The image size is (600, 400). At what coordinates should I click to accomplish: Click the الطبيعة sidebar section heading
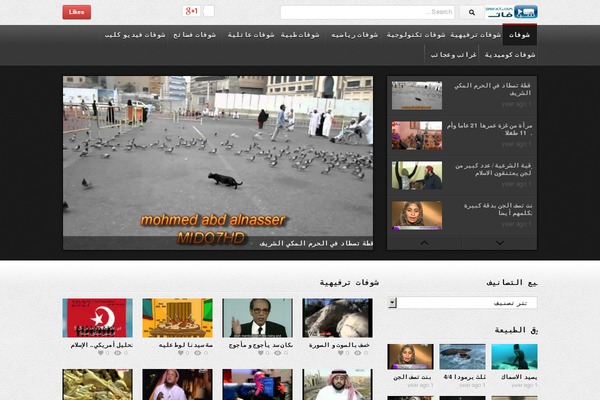tap(516, 330)
